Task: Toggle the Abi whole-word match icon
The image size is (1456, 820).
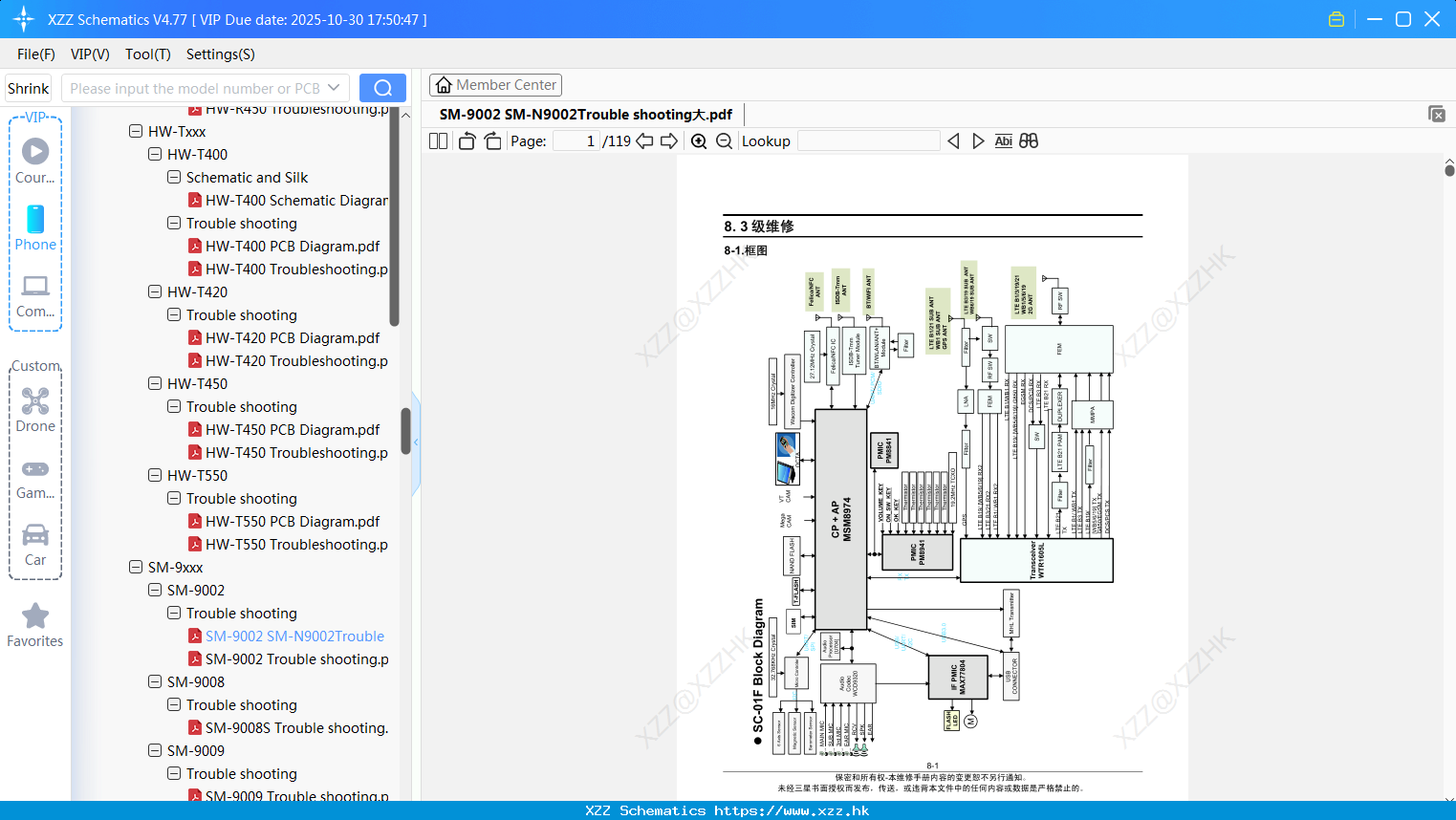Action: [x=1003, y=140]
